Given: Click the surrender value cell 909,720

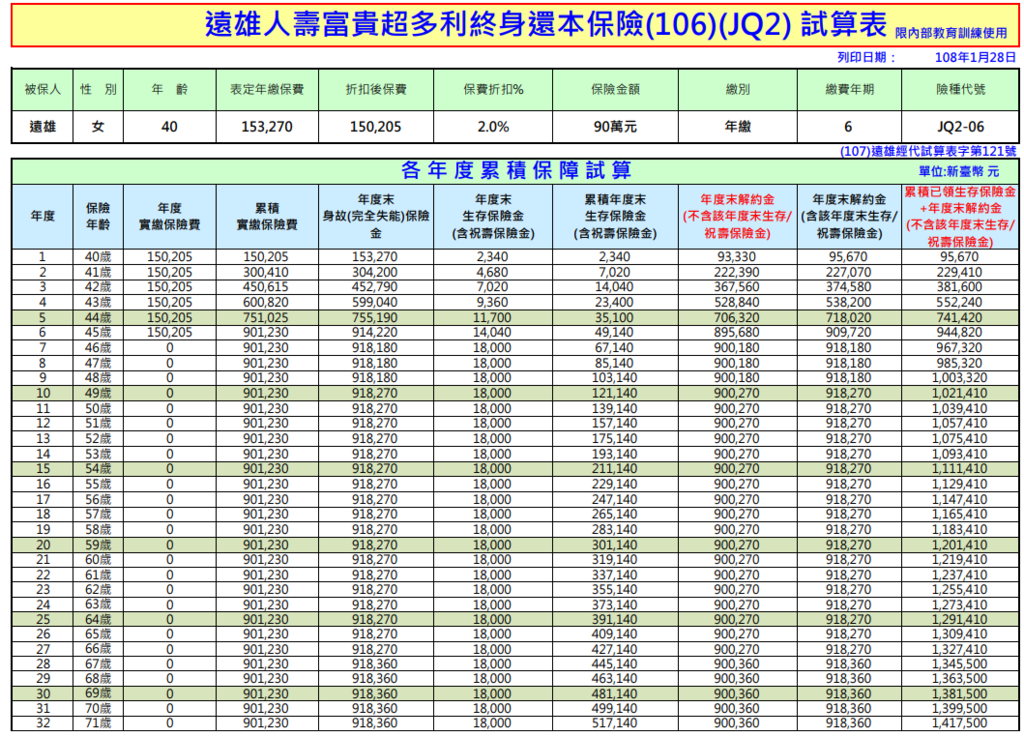Looking at the screenshot, I should (848, 332).
